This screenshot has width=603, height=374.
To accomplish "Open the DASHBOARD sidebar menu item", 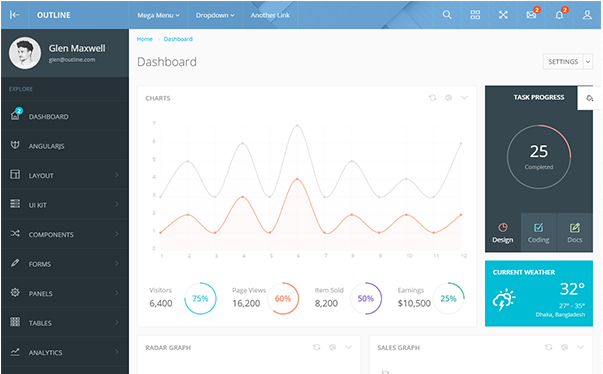I will tap(65, 116).
